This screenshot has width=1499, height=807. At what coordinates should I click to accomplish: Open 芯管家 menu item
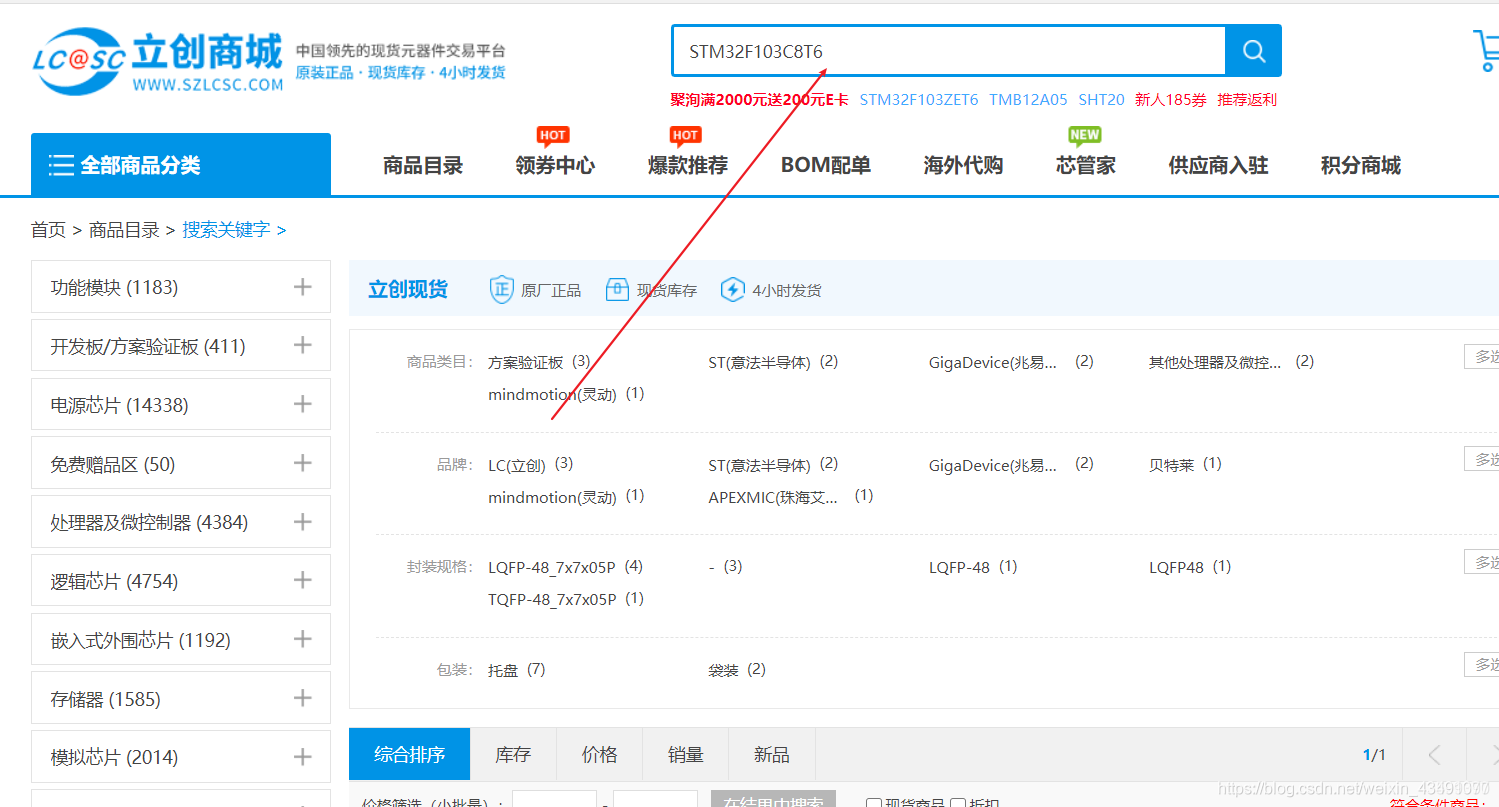pyautogui.click(x=1086, y=165)
